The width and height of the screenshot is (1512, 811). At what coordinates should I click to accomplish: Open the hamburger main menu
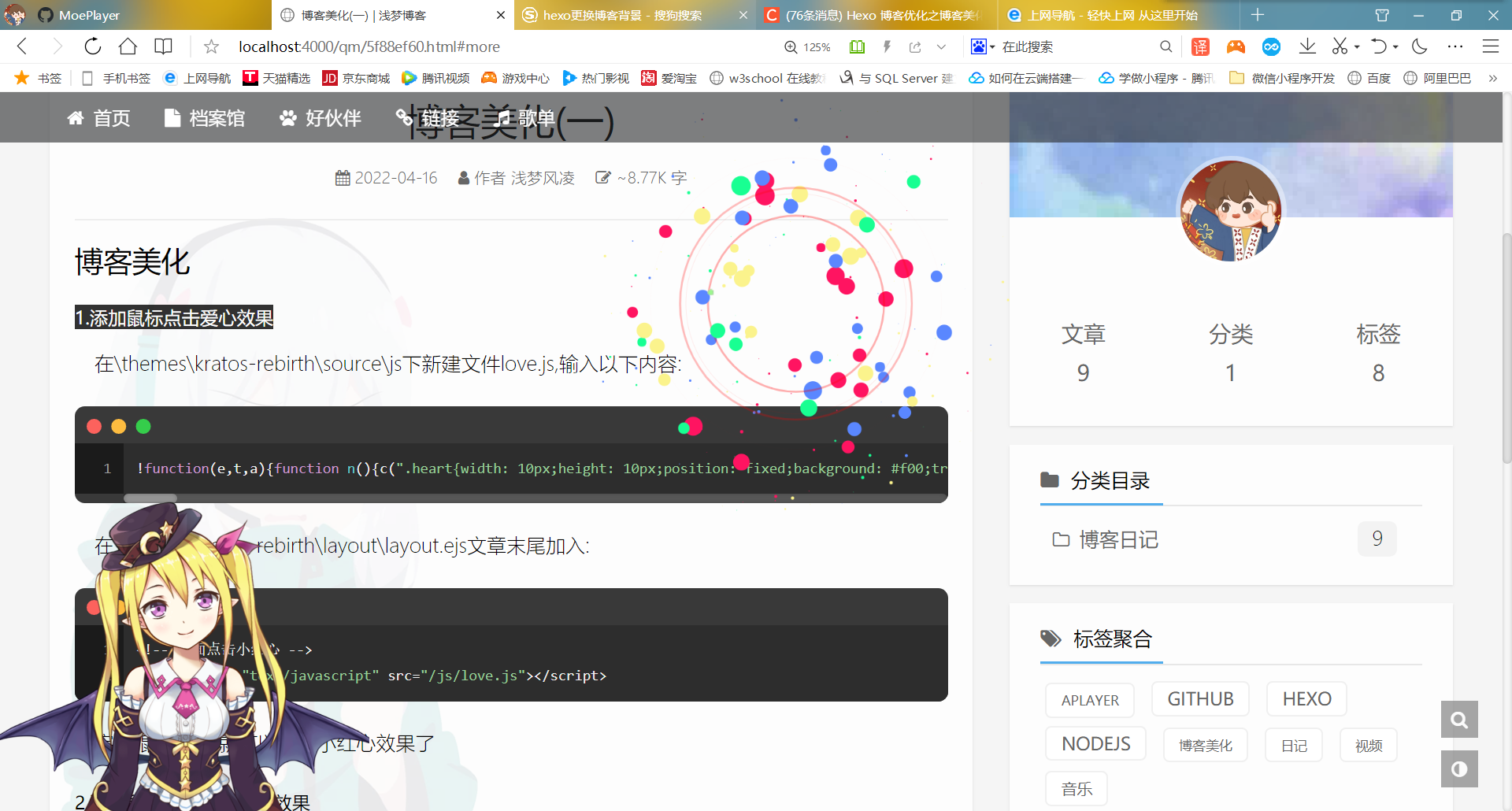[1491, 46]
